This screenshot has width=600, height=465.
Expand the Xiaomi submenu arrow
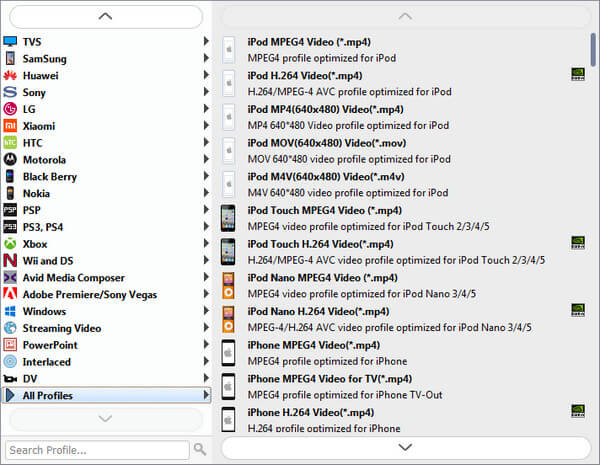coord(206,125)
